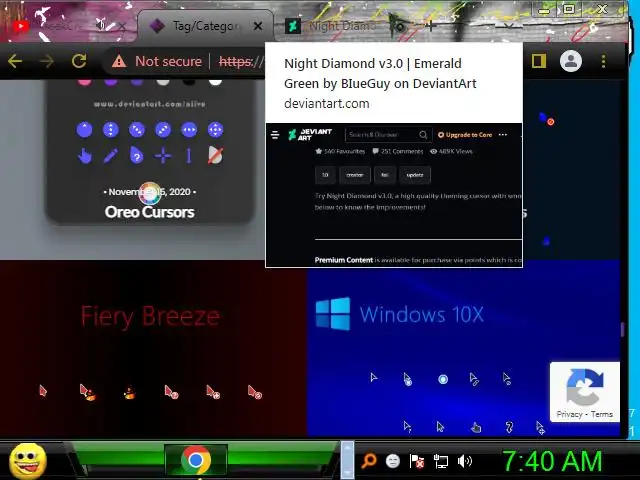Click the 7:40 AM taskbar clock

(552, 462)
